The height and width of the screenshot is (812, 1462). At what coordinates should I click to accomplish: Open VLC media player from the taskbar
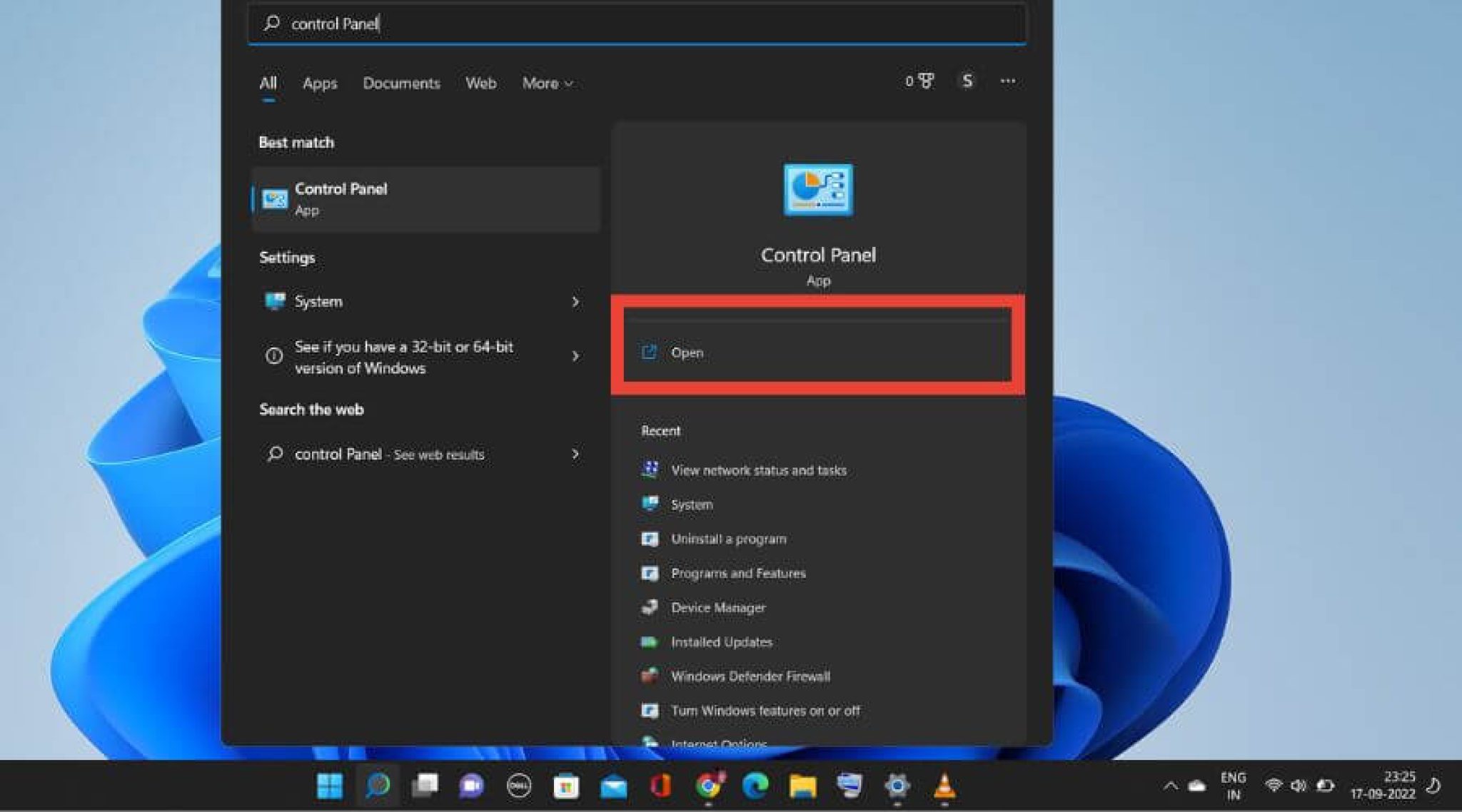tap(942, 787)
